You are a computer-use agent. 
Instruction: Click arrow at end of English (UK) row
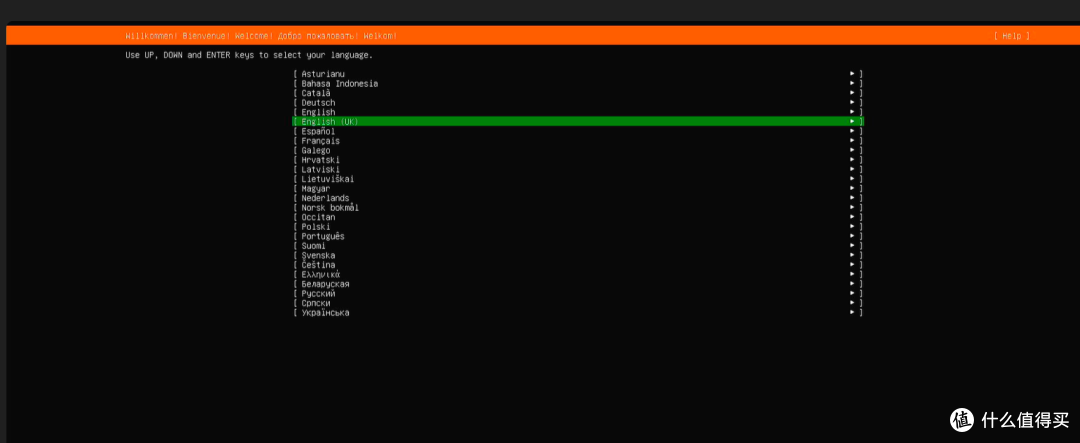coord(853,121)
